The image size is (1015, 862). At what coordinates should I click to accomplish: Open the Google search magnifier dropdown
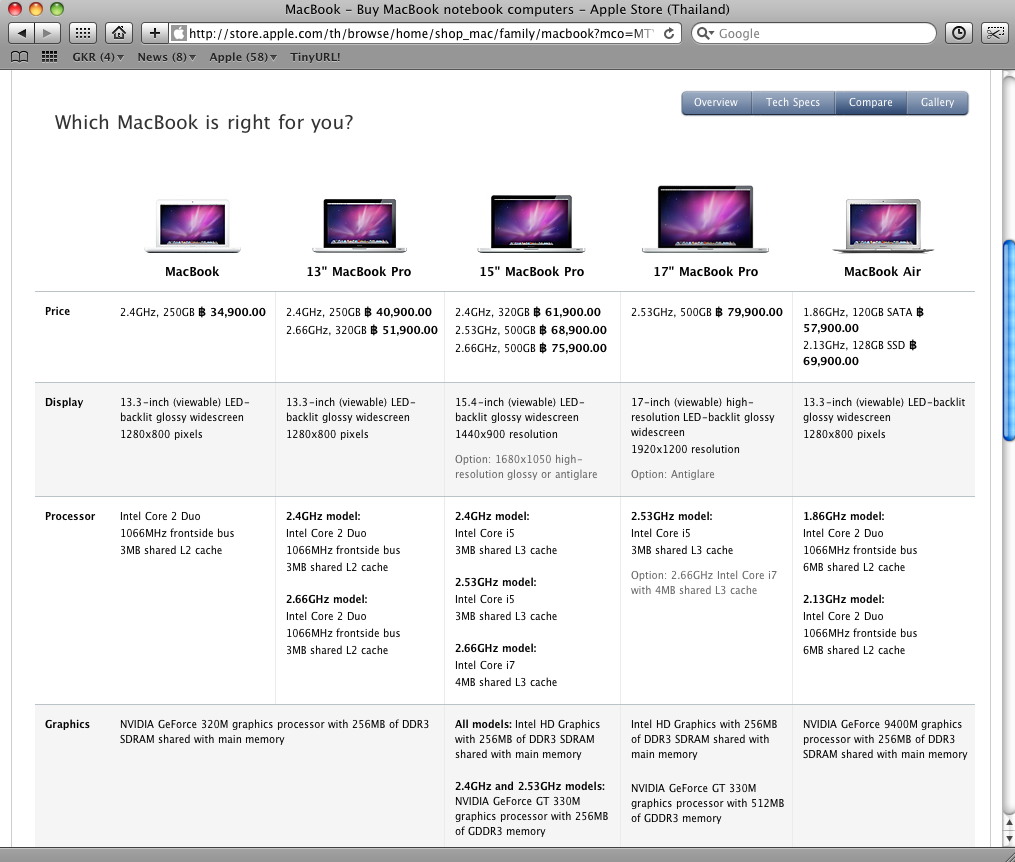pyautogui.click(x=705, y=33)
